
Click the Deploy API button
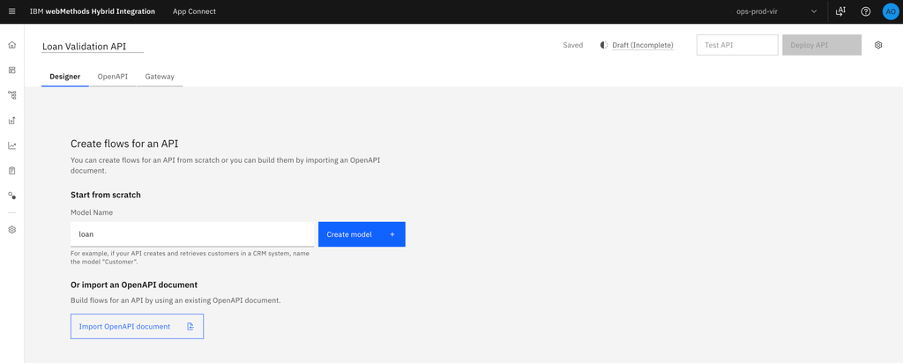pyautogui.click(x=822, y=45)
